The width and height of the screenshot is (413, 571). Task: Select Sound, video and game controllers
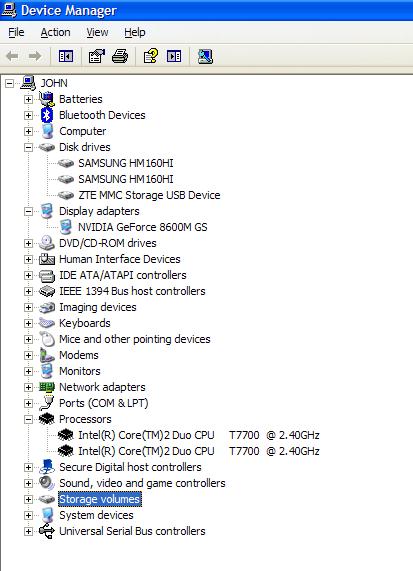point(142,483)
